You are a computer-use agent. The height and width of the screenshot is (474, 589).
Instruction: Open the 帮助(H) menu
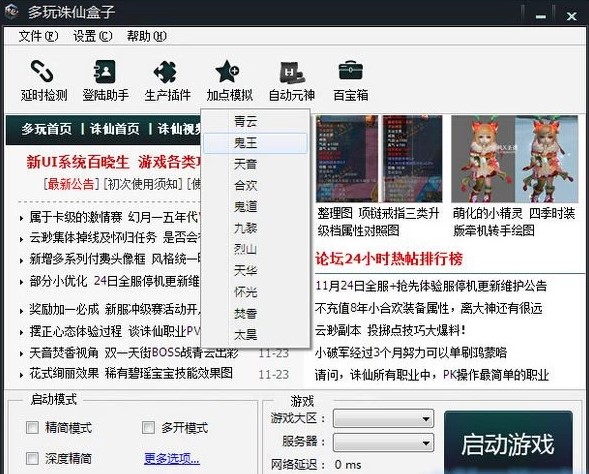146,36
